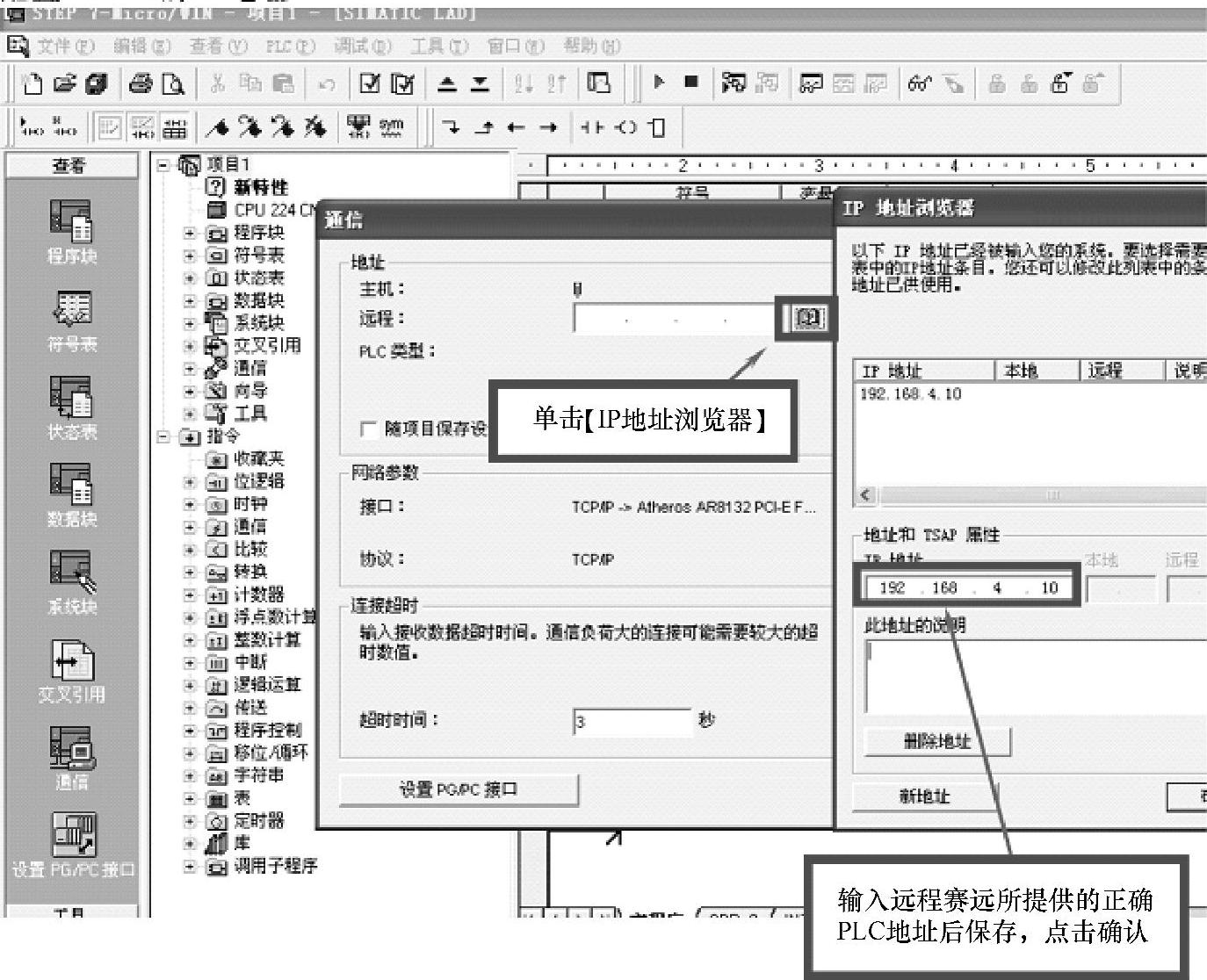The width and height of the screenshot is (1207, 980).
Task: Print using the printer toolbar icon
Action: (x=141, y=83)
